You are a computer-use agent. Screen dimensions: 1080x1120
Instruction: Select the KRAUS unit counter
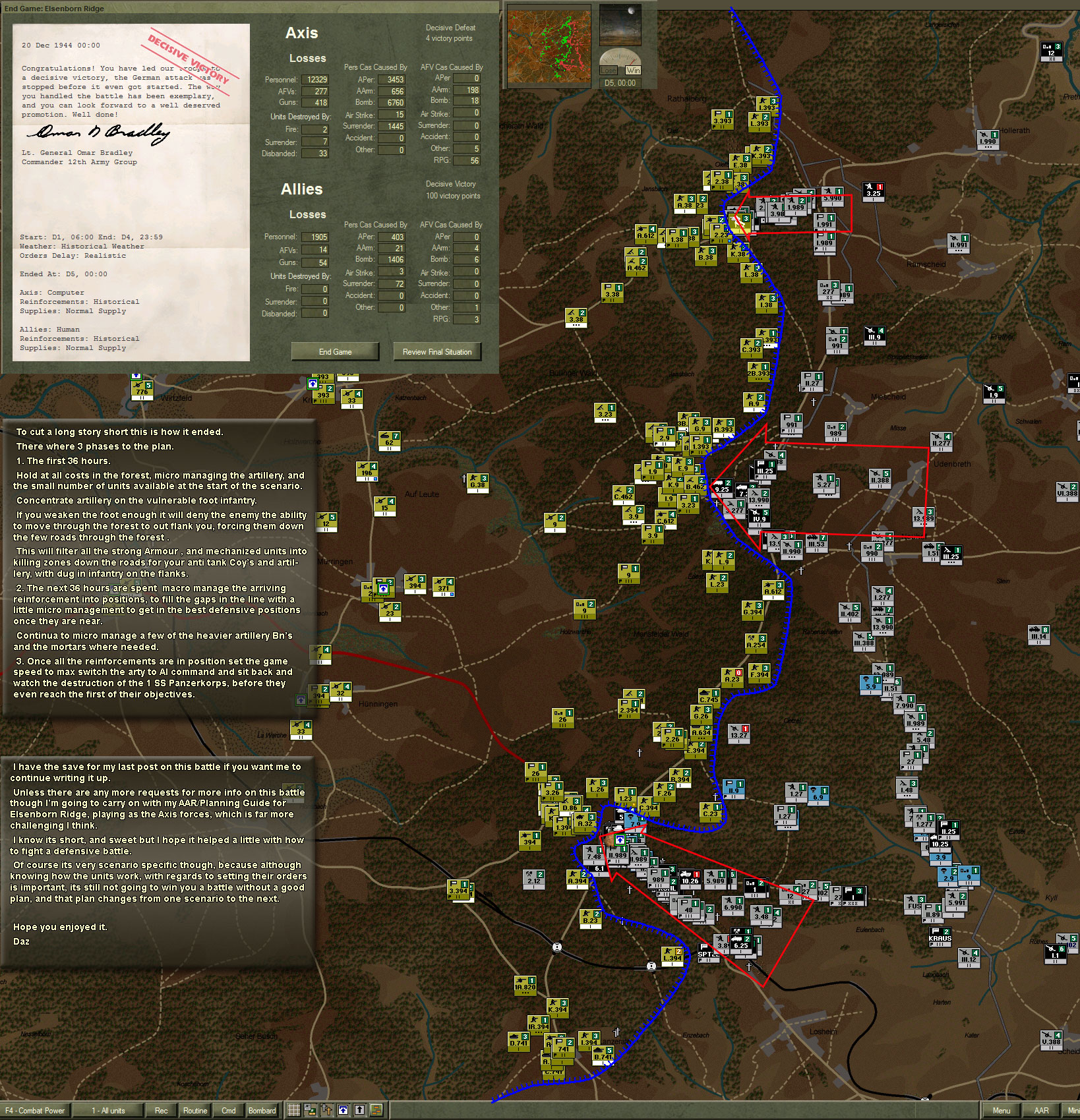940,937
